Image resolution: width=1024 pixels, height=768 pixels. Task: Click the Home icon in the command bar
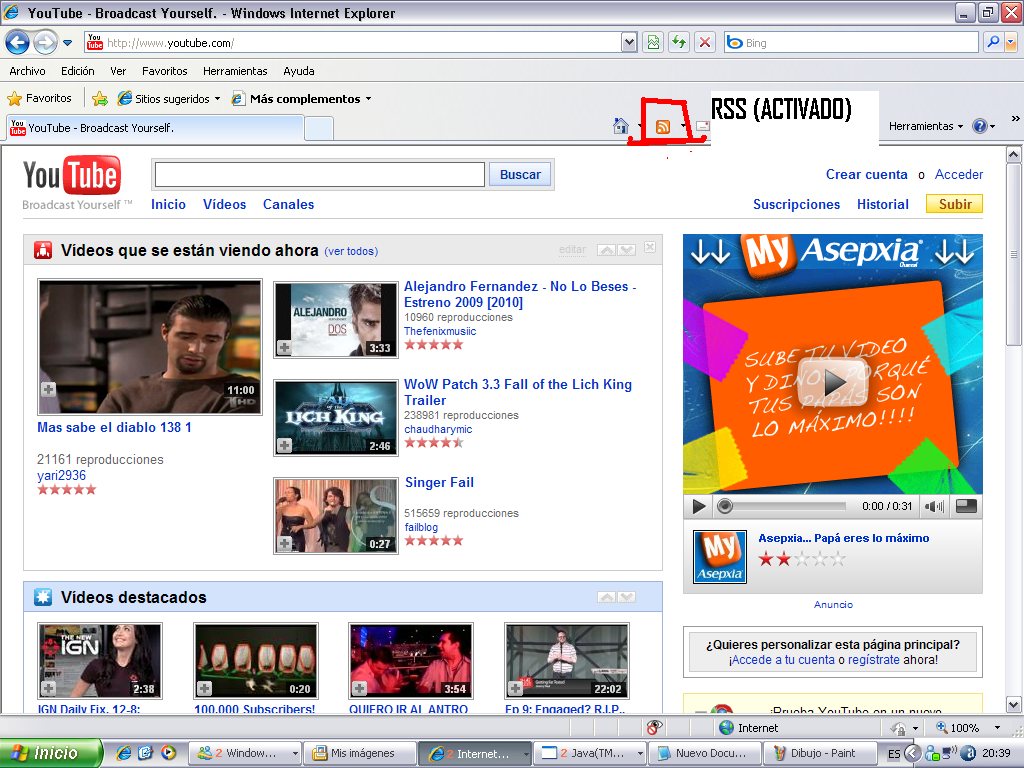(621, 126)
